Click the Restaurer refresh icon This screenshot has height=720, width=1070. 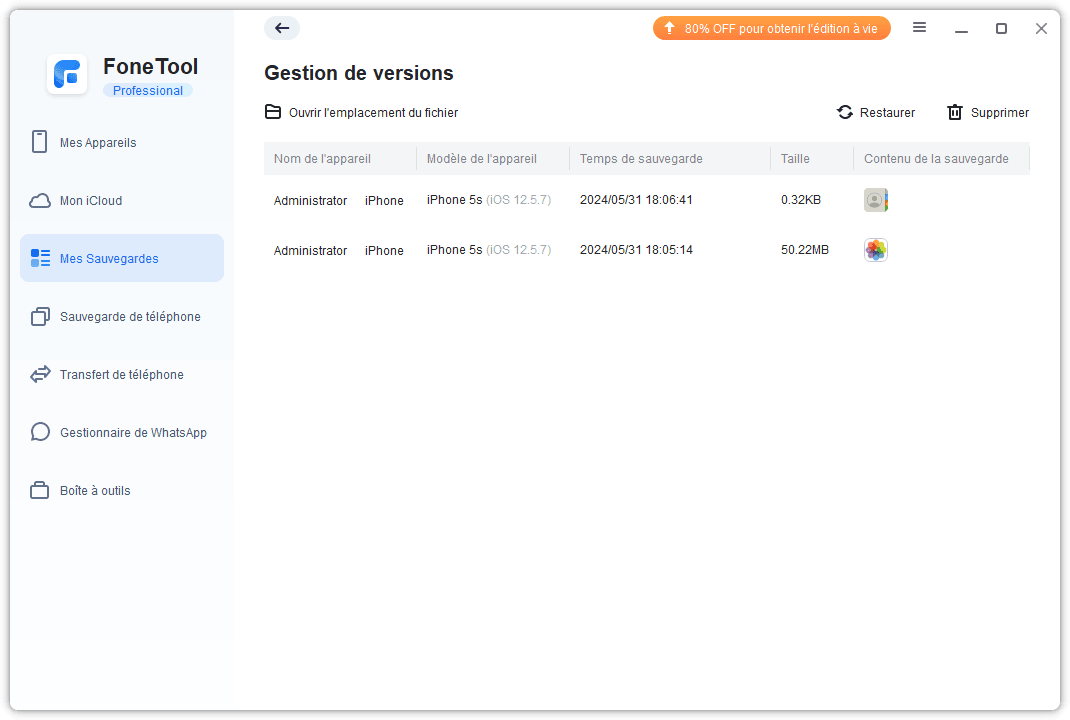845,113
